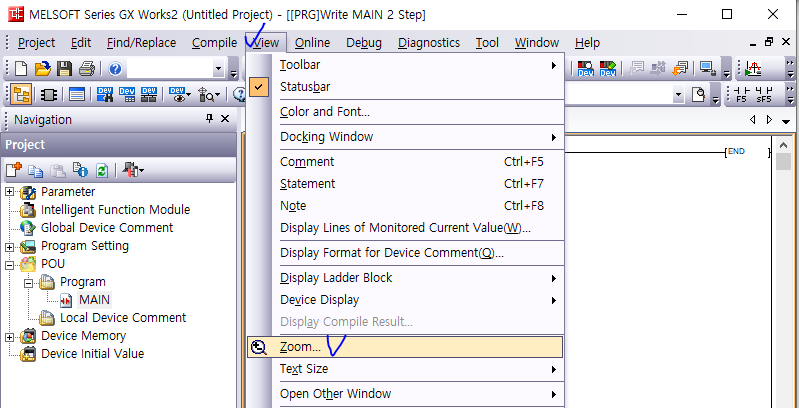Screen dimensions: 799x408
Task: Open dropdown arrow beside Dev watch icon
Action: tap(189, 95)
